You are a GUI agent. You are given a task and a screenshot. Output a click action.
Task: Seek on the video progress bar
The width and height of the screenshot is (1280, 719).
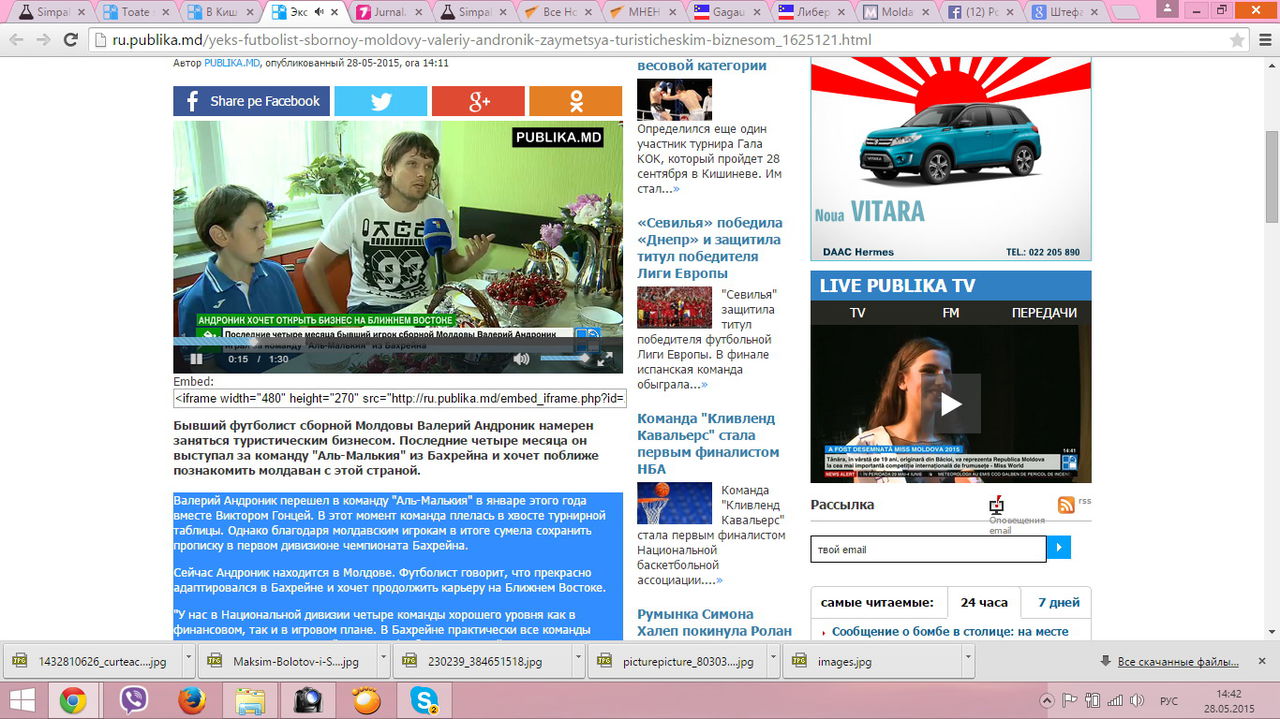[x=398, y=341]
